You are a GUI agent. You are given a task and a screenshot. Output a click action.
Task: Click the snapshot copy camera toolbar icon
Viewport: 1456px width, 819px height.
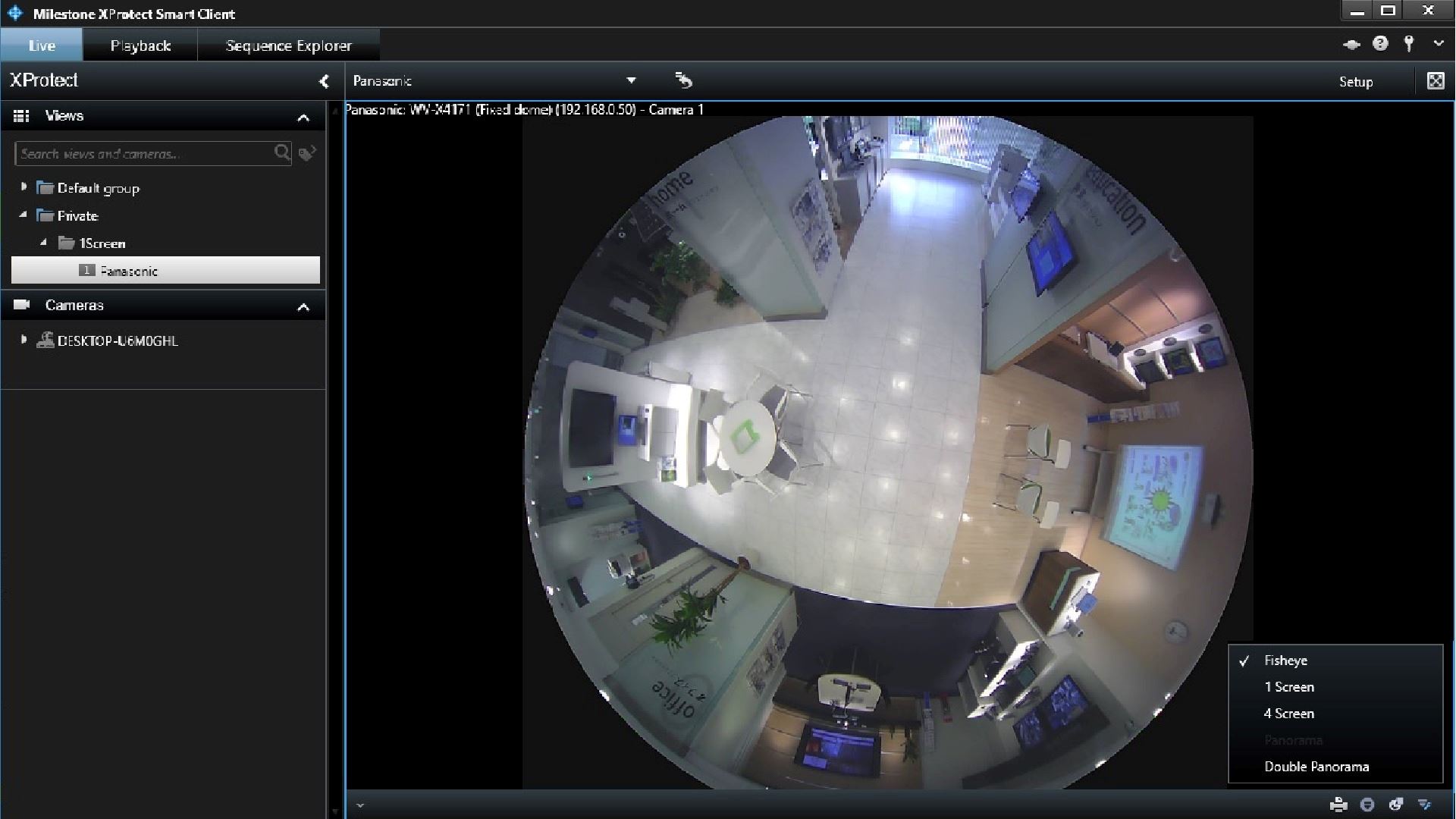[x=1396, y=805]
